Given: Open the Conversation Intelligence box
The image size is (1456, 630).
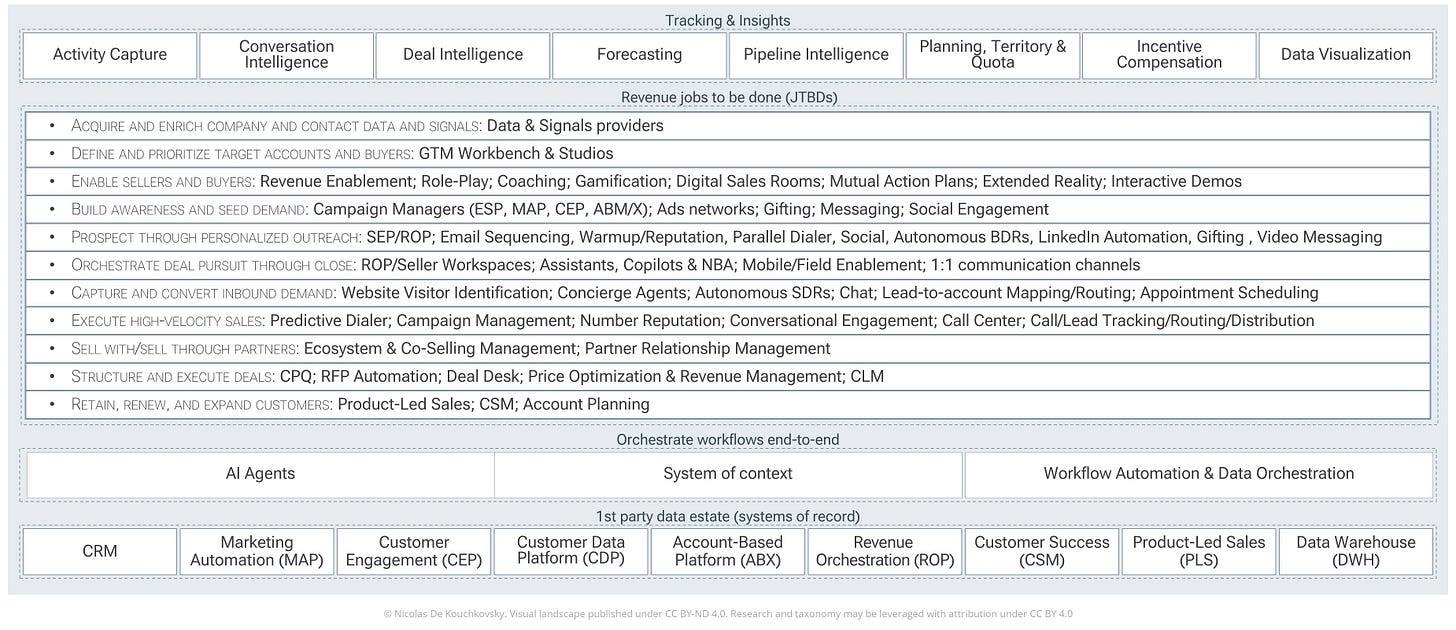Looking at the screenshot, I should [287, 55].
